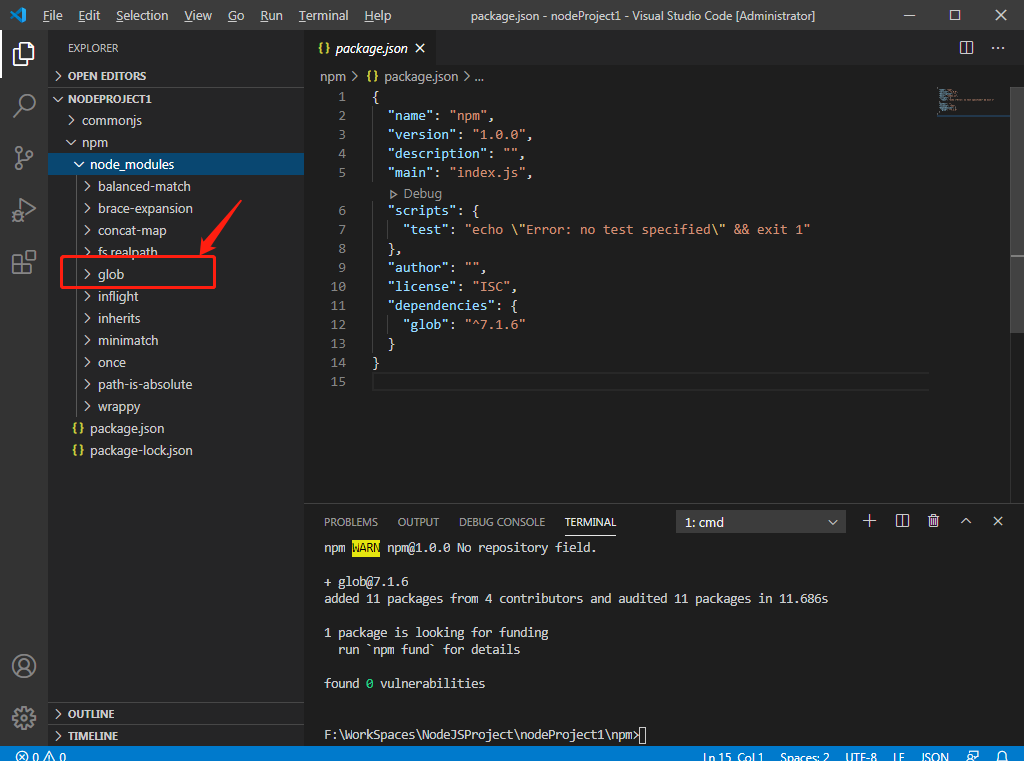Open the View menu
1024x761 pixels.
point(198,15)
